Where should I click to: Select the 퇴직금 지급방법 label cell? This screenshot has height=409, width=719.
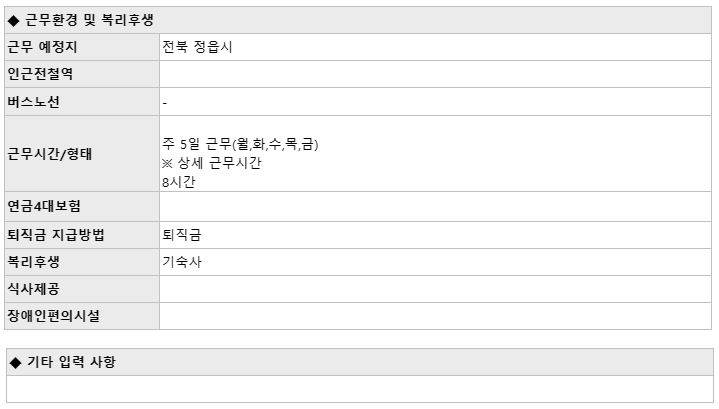click(x=82, y=235)
